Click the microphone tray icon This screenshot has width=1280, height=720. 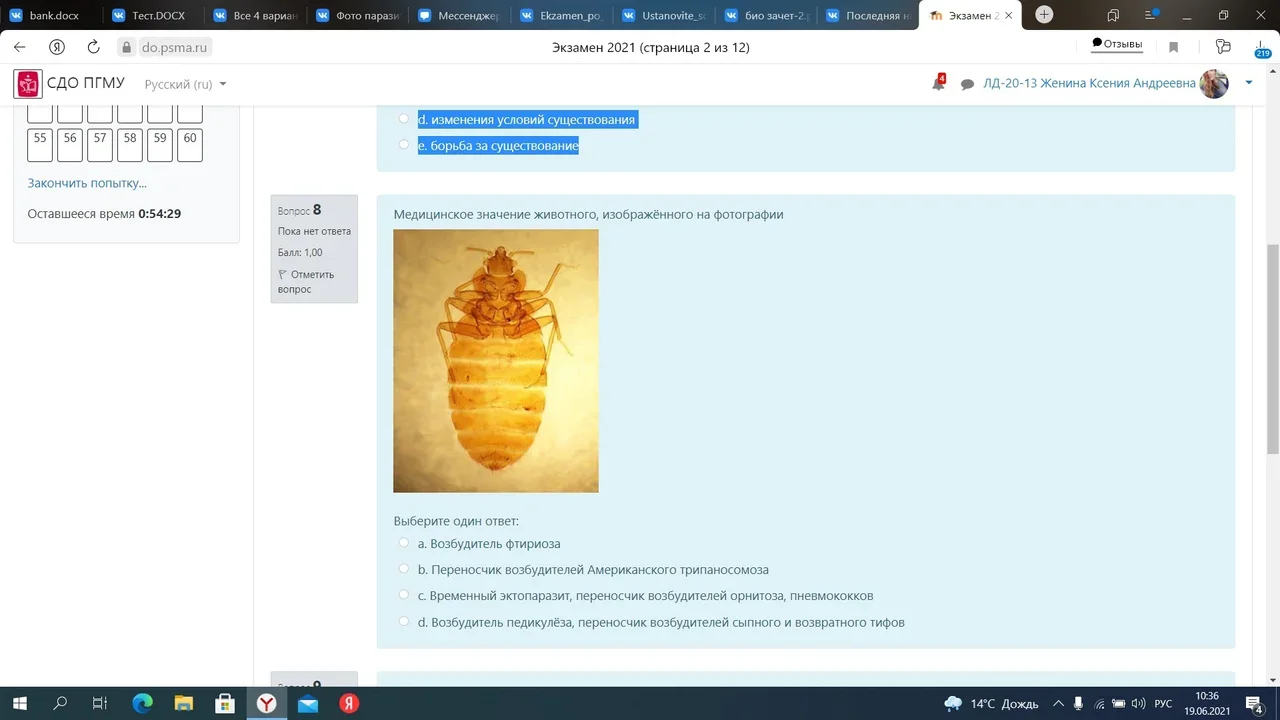tap(1078, 703)
